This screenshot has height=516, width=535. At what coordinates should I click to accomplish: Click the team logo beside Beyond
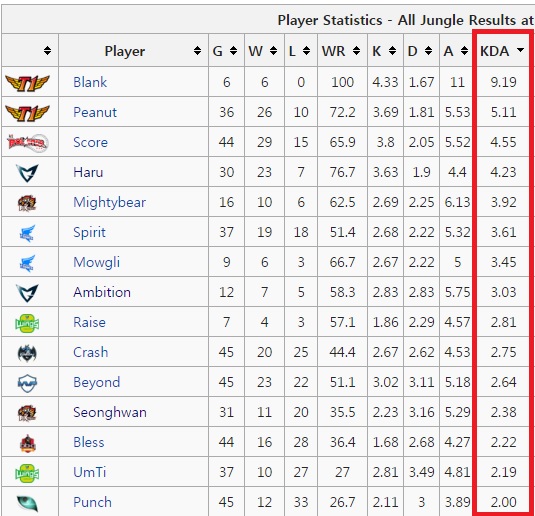27,383
